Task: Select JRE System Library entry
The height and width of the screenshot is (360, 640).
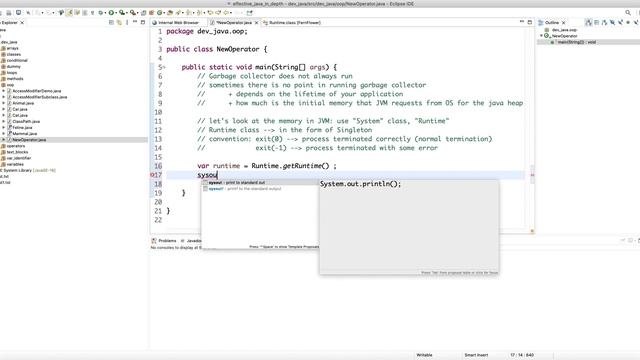Action: pyautogui.click(x=28, y=170)
